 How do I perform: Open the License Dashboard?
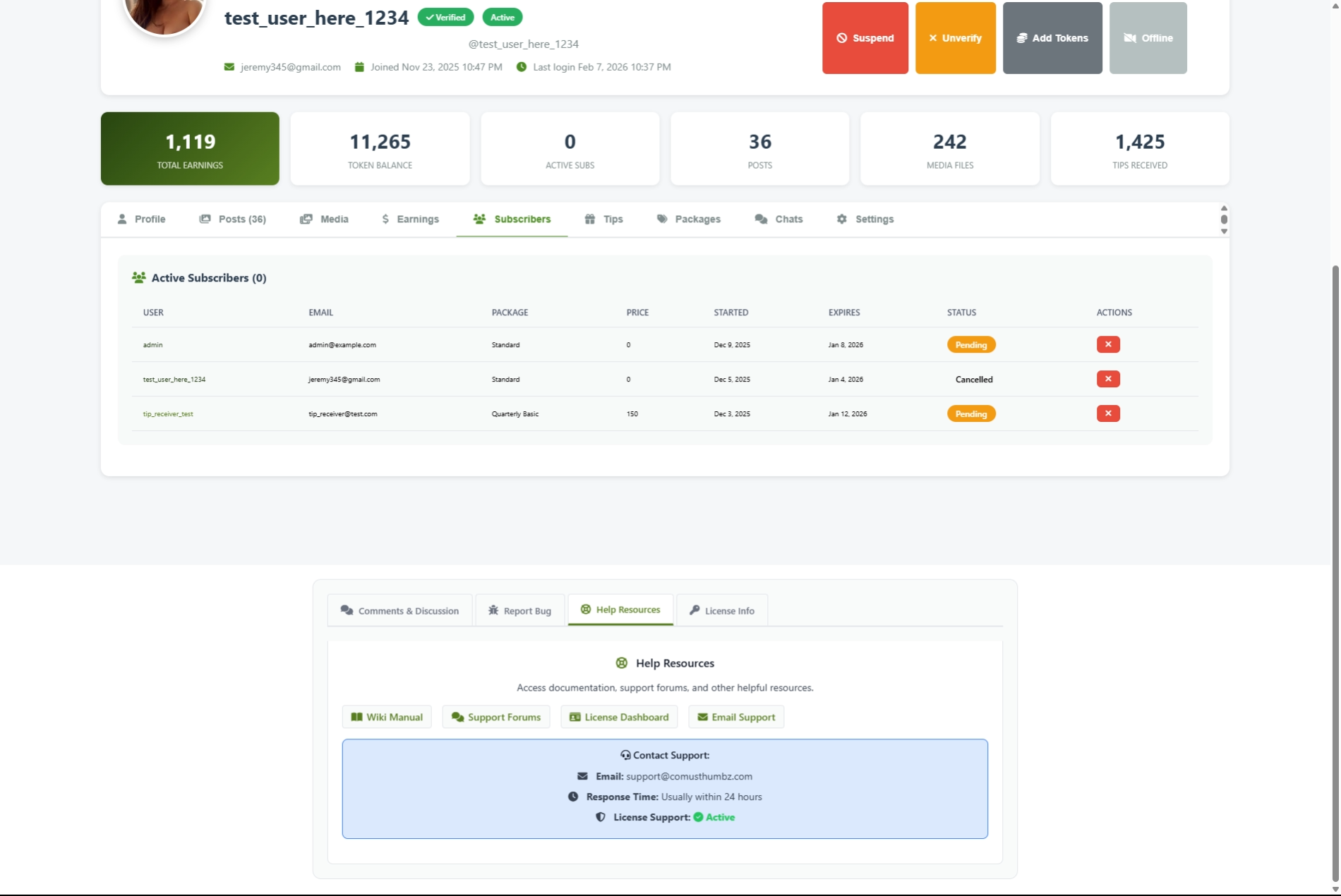point(619,717)
